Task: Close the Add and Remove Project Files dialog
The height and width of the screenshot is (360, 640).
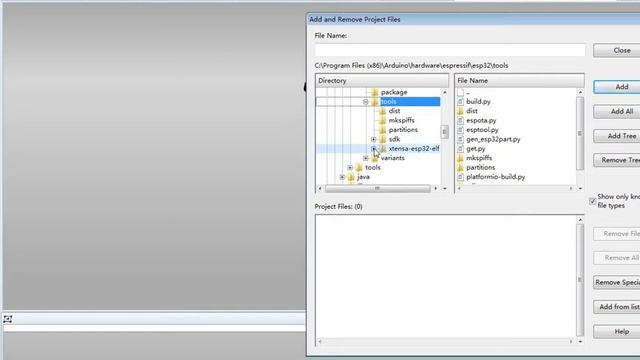Action: 617,50
